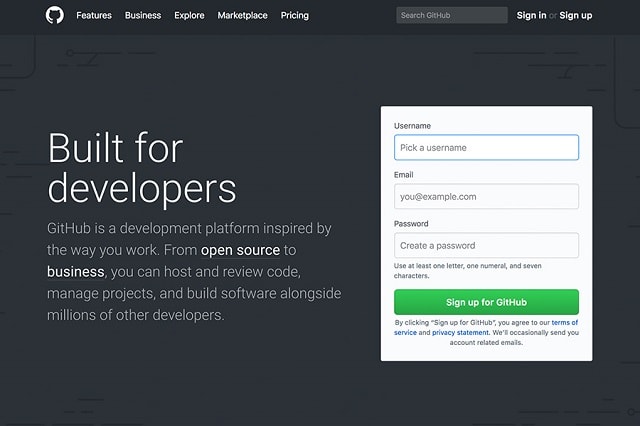This screenshot has height=426, width=640.
Task: Open the privacy statement link
Action: click(460, 333)
